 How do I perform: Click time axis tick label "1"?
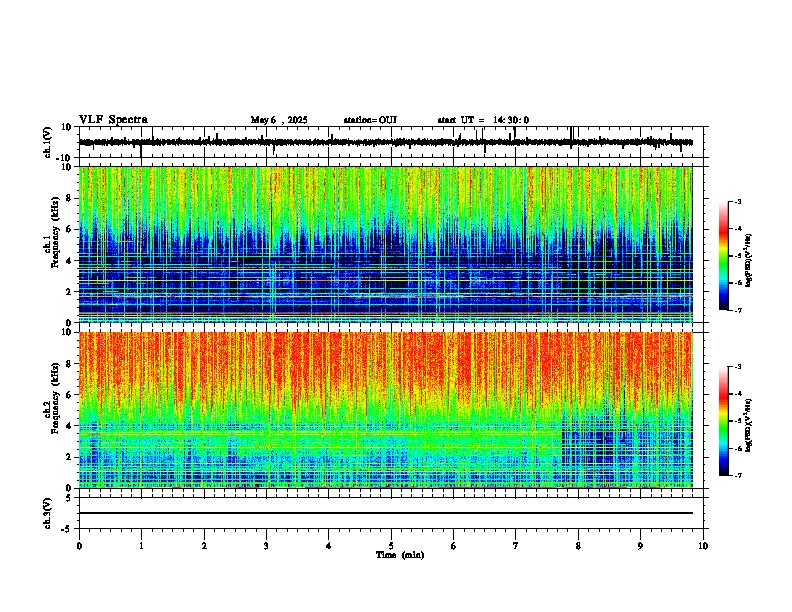pos(141,546)
